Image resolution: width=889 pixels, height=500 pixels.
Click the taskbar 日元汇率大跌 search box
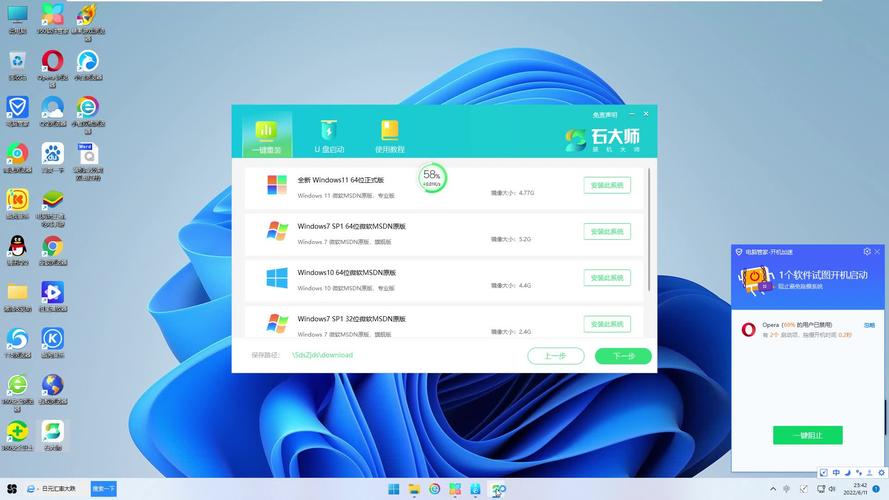pos(59,489)
